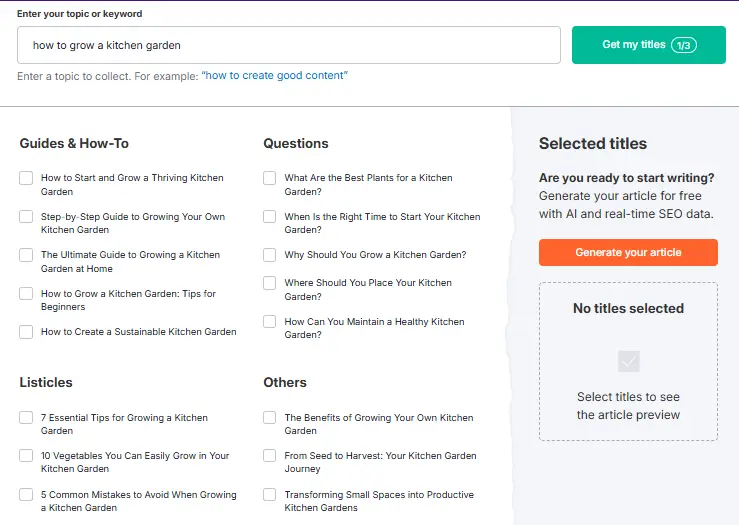Select "How to Create a Sustainable Kitchen Garden" checkbox
The height and width of the screenshot is (525, 739).
(x=26, y=332)
